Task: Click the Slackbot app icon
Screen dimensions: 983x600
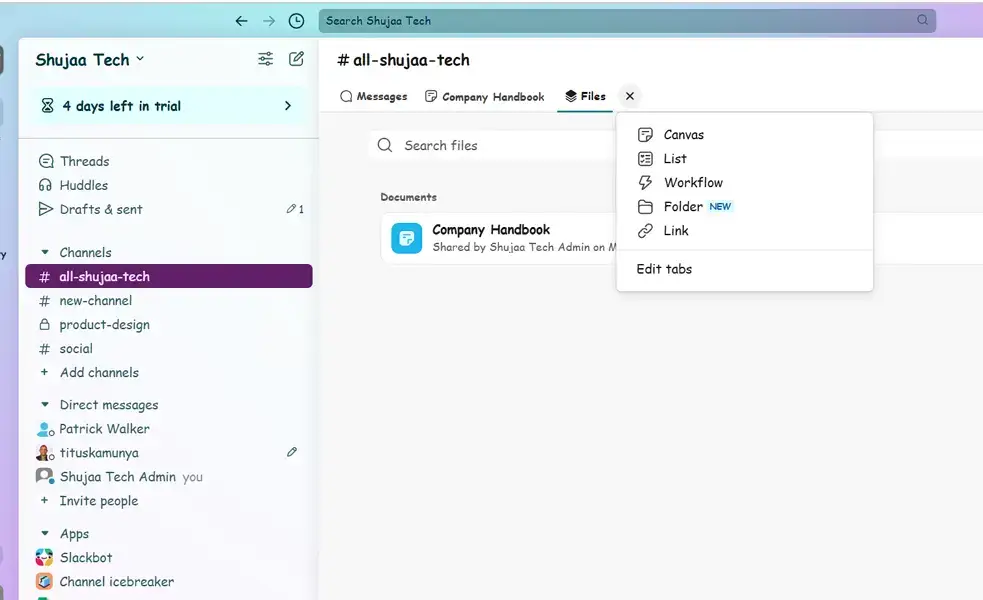Action: (44, 557)
